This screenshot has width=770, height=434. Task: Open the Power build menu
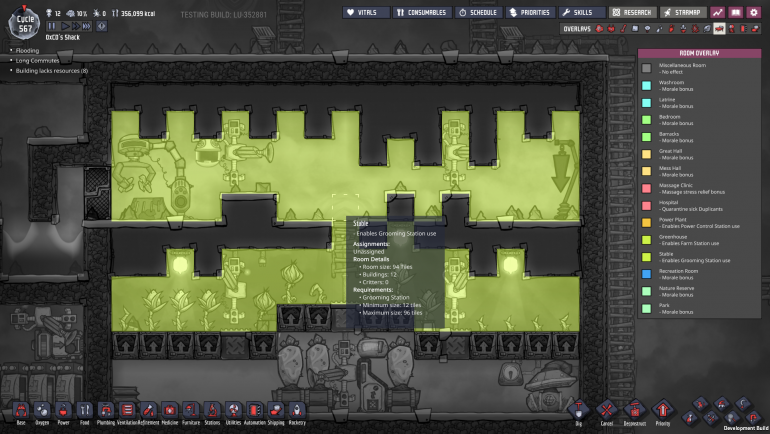(x=63, y=411)
